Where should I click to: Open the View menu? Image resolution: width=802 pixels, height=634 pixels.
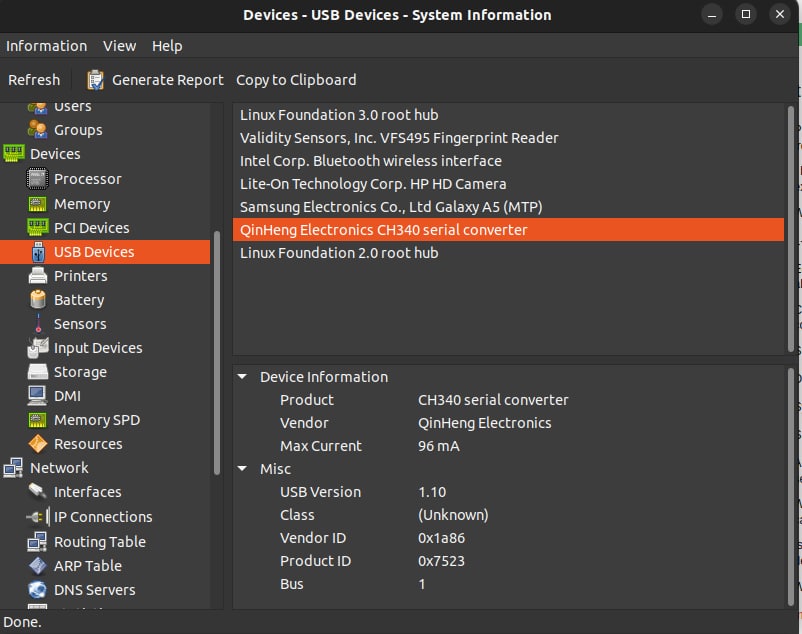(x=119, y=46)
